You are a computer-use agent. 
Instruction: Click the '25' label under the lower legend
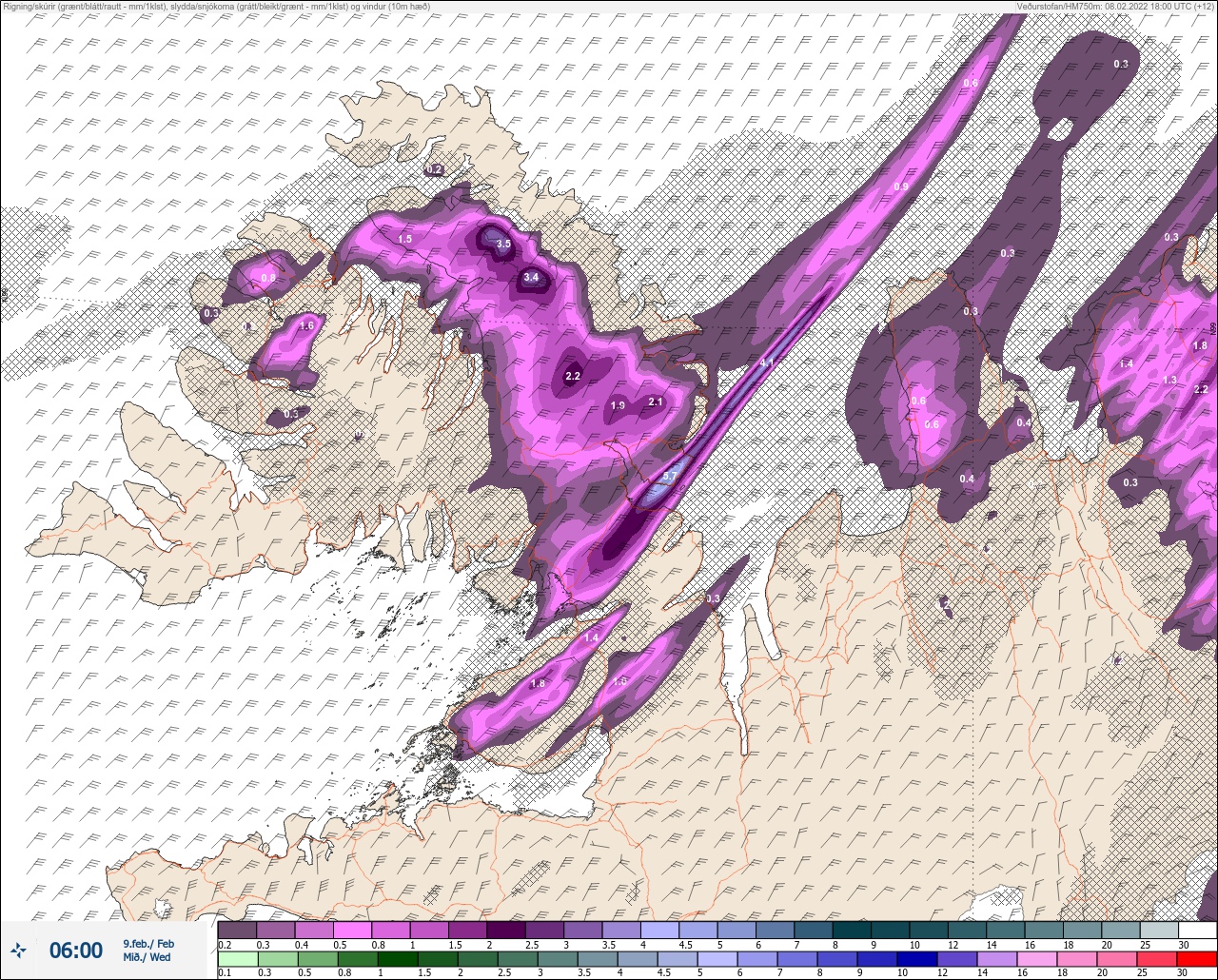(x=1142, y=972)
